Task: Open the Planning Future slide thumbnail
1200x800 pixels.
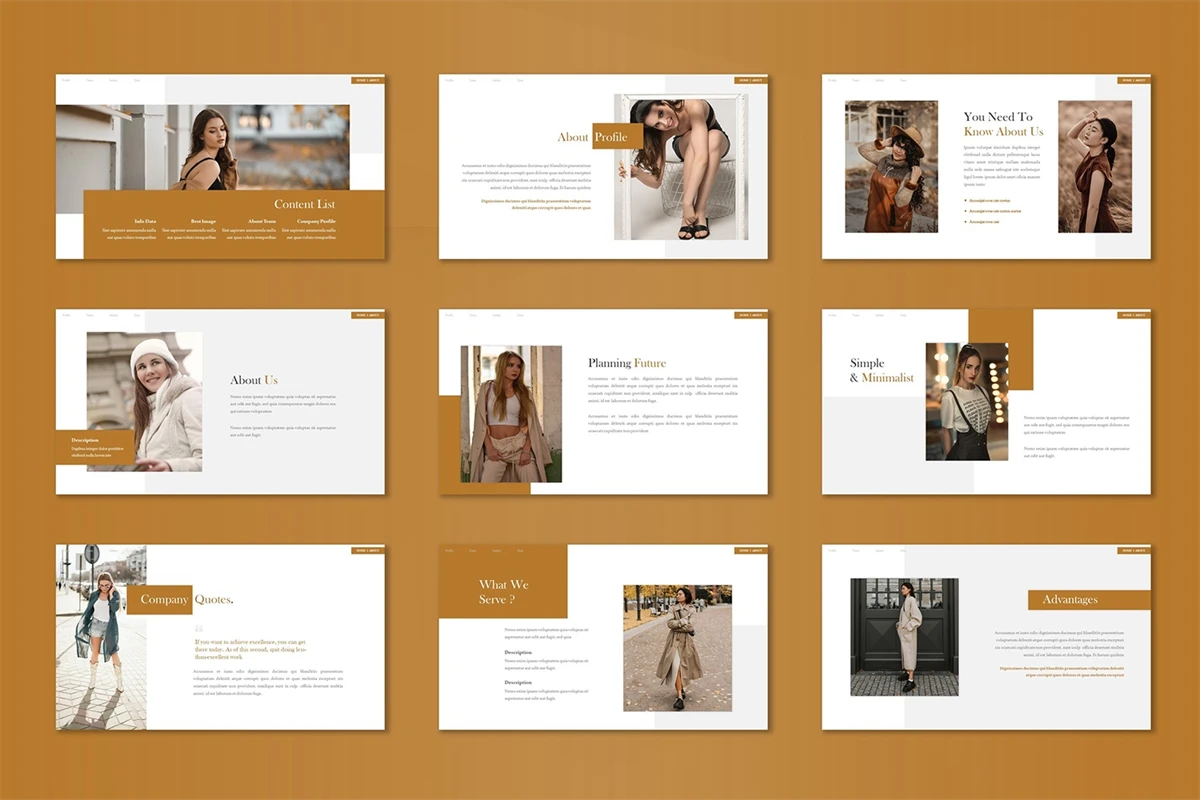Action: (x=603, y=402)
